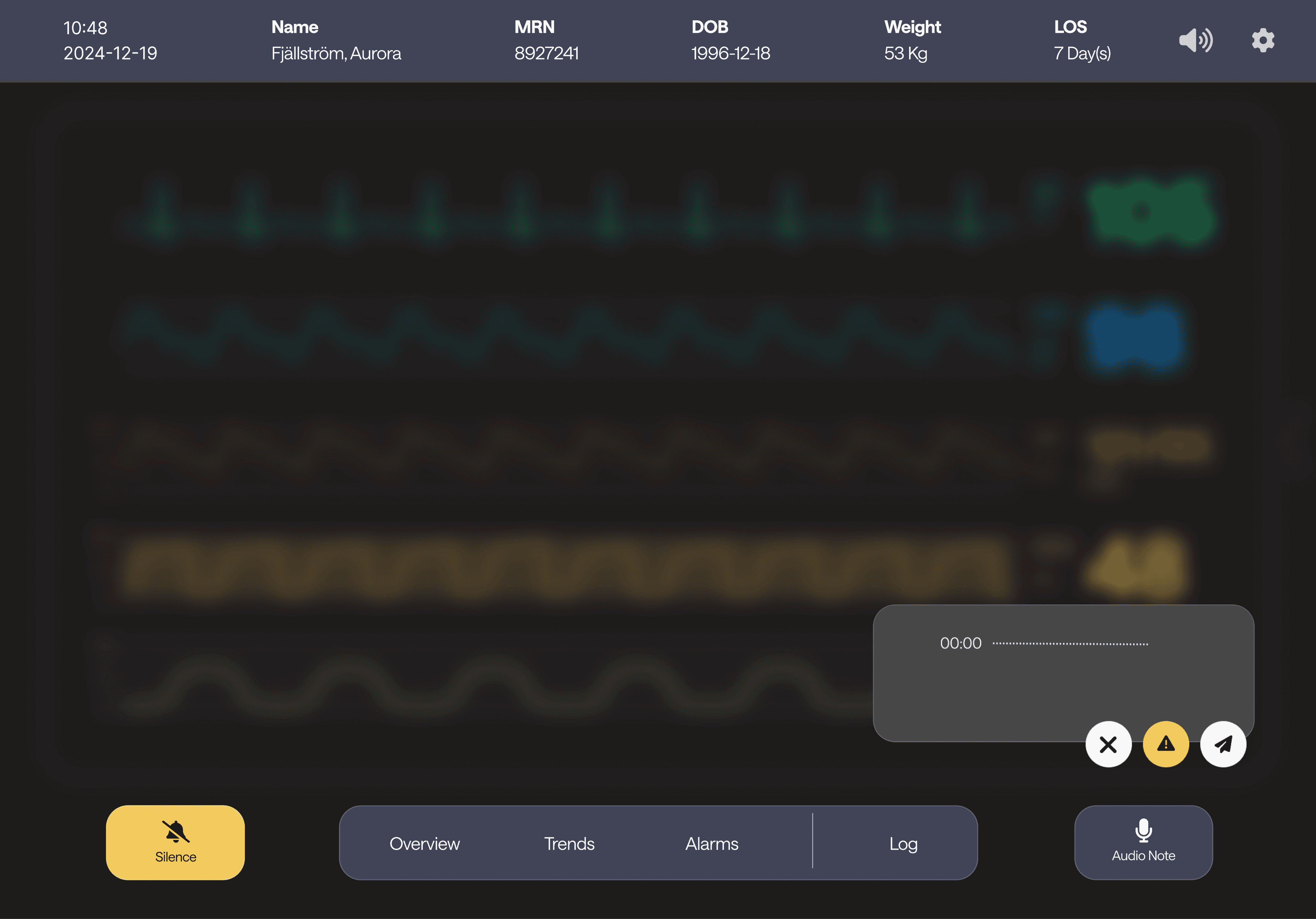Click the dotted audio progress line

1070,644
